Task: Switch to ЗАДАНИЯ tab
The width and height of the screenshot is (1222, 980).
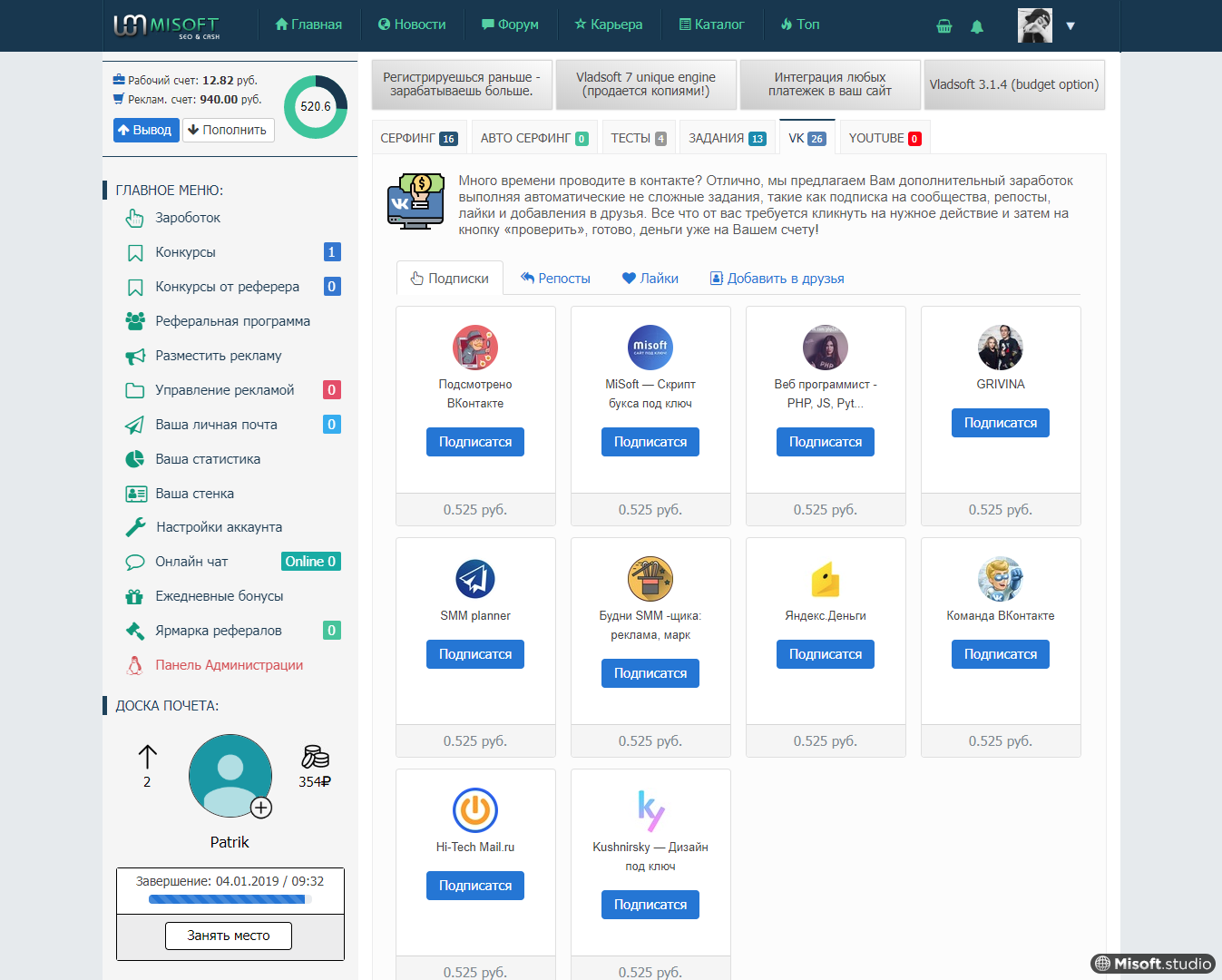Action: pyautogui.click(x=728, y=138)
